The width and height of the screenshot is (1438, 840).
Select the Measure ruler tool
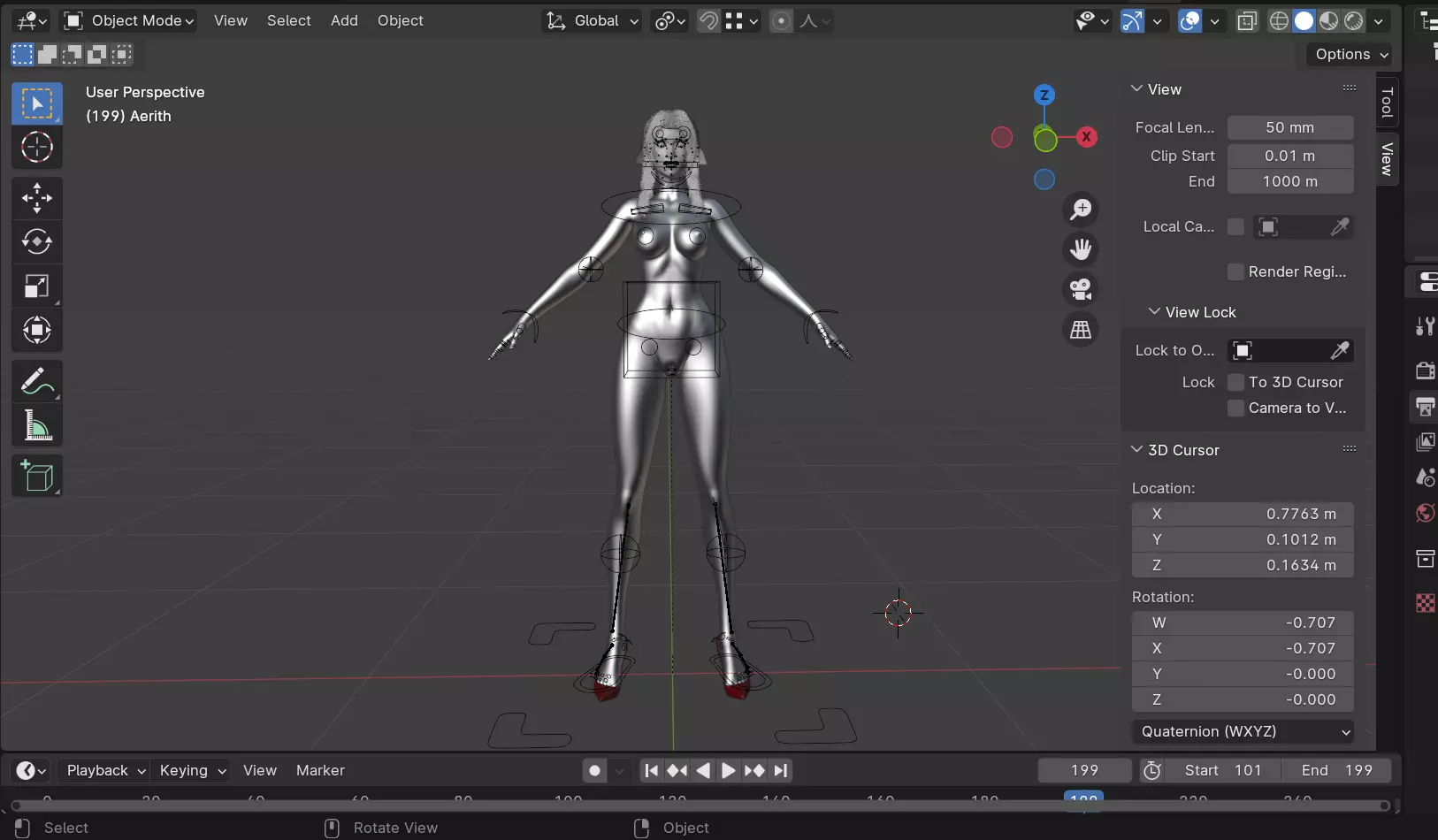pyautogui.click(x=37, y=425)
